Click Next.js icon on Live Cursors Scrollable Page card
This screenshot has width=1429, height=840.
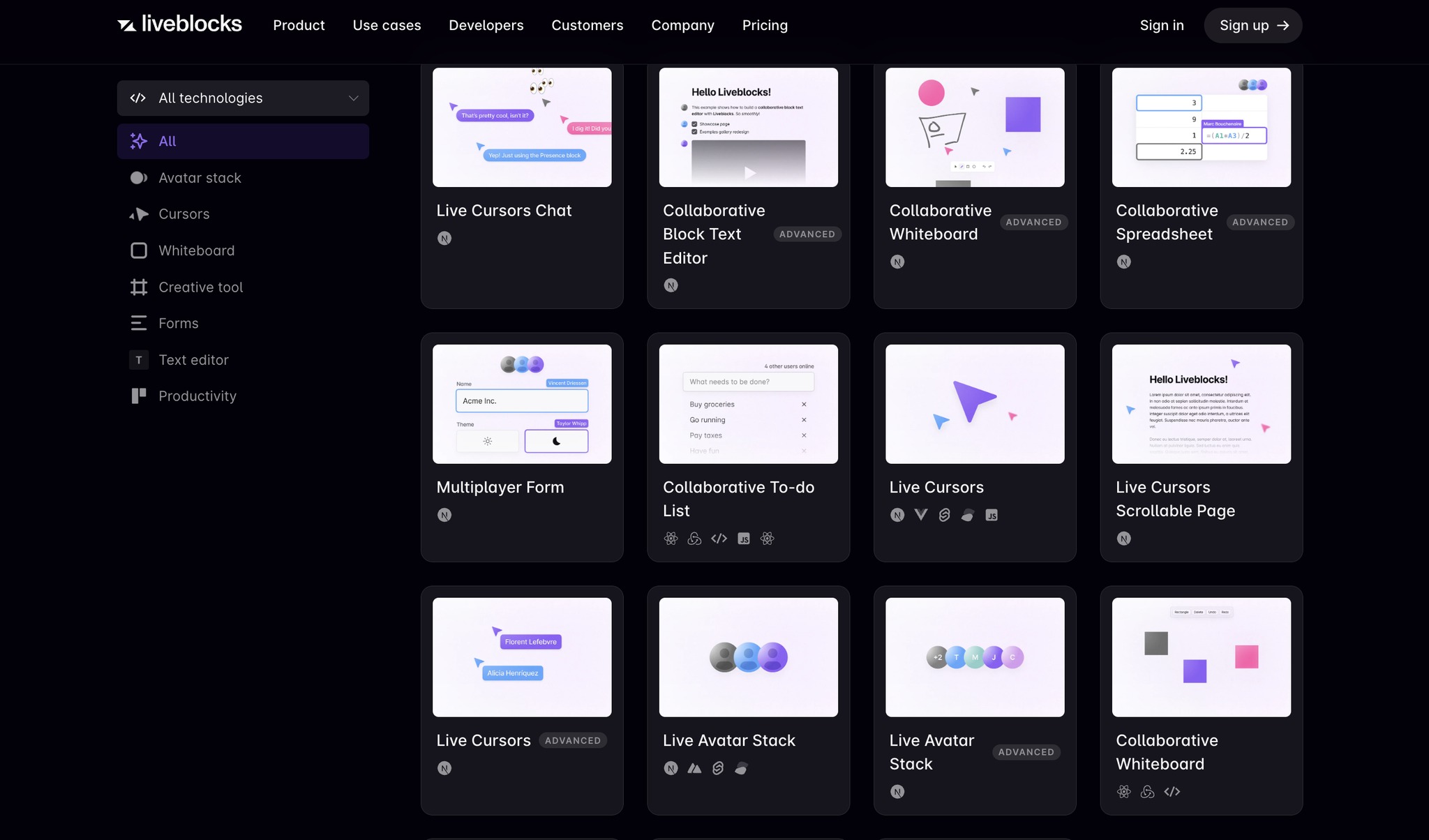pyautogui.click(x=1123, y=539)
